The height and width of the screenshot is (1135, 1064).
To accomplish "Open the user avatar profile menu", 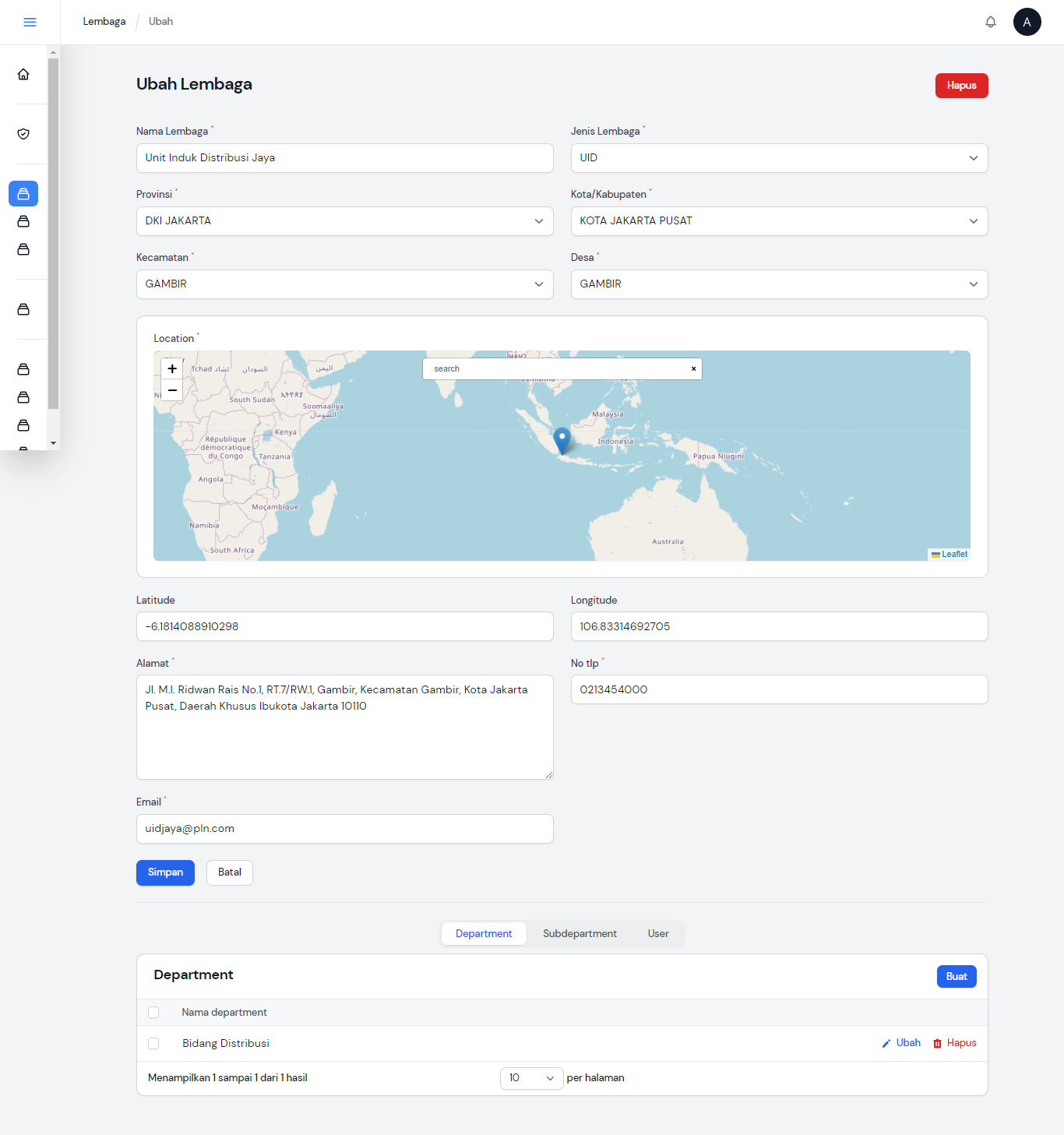I will coord(1027,22).
